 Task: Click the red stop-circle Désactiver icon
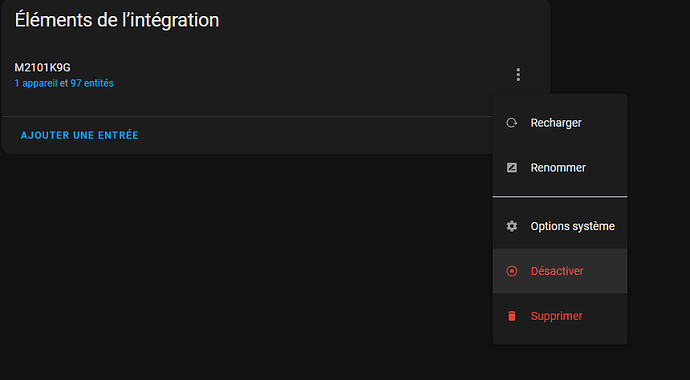pos(511,271)
